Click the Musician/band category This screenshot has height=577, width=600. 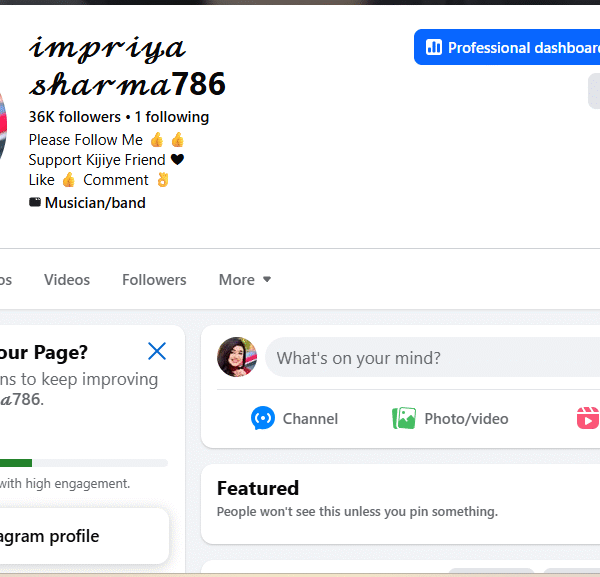(x=95, y=203)
